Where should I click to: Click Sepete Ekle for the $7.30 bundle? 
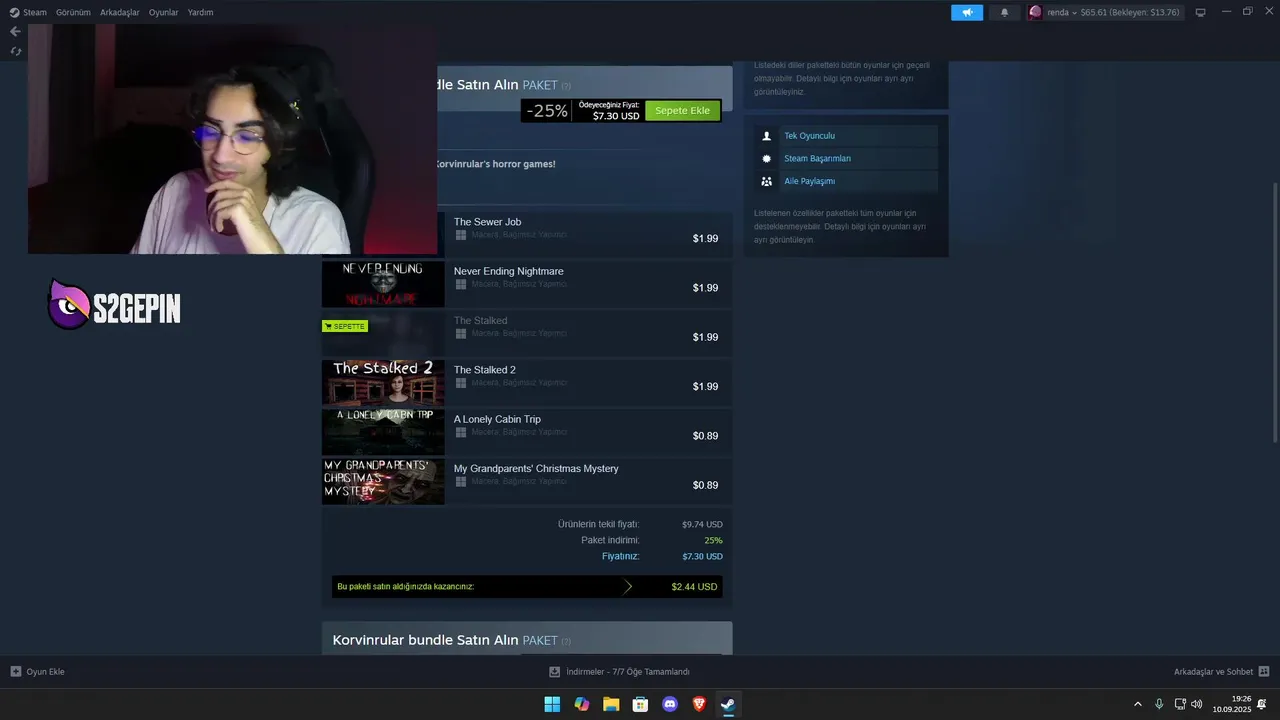click(683, 110)
